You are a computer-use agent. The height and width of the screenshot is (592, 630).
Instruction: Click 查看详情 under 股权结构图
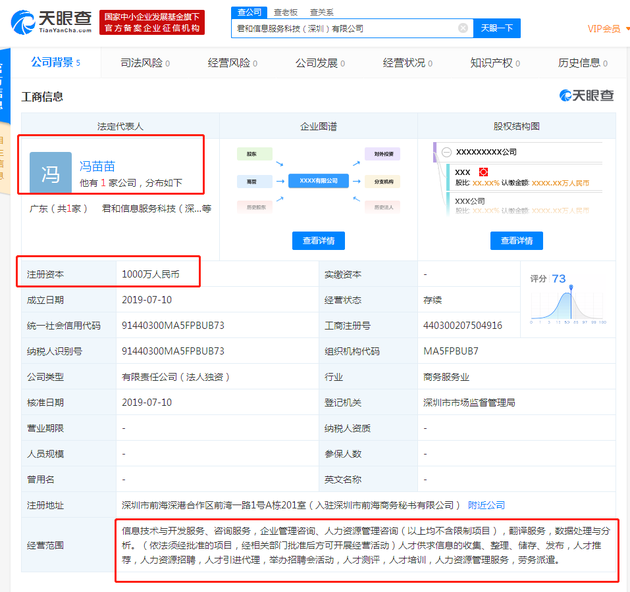(x=517, y=241)
